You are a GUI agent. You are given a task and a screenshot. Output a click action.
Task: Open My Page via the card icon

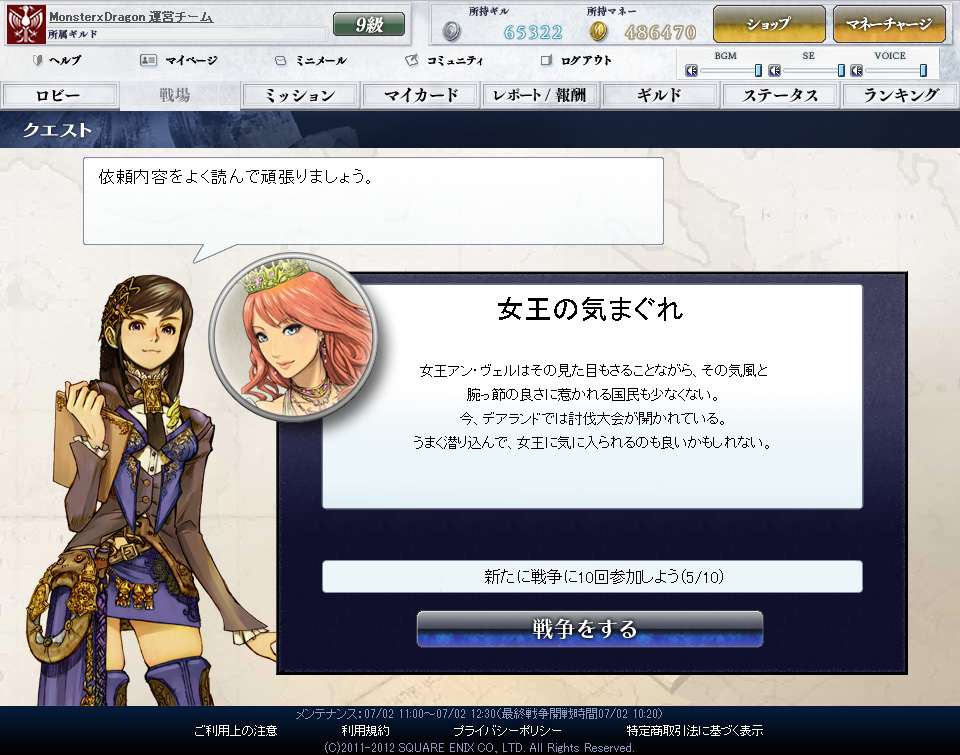click(148, 60)
